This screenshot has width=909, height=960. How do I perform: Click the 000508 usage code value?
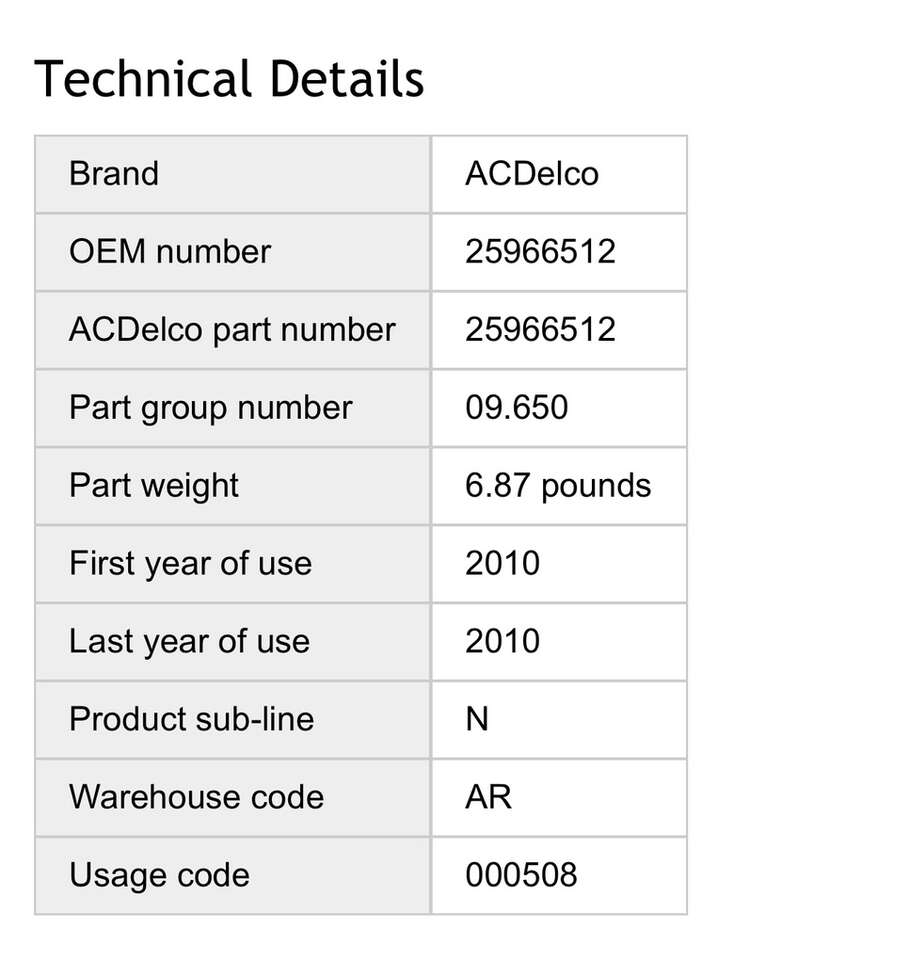point(521,876)
